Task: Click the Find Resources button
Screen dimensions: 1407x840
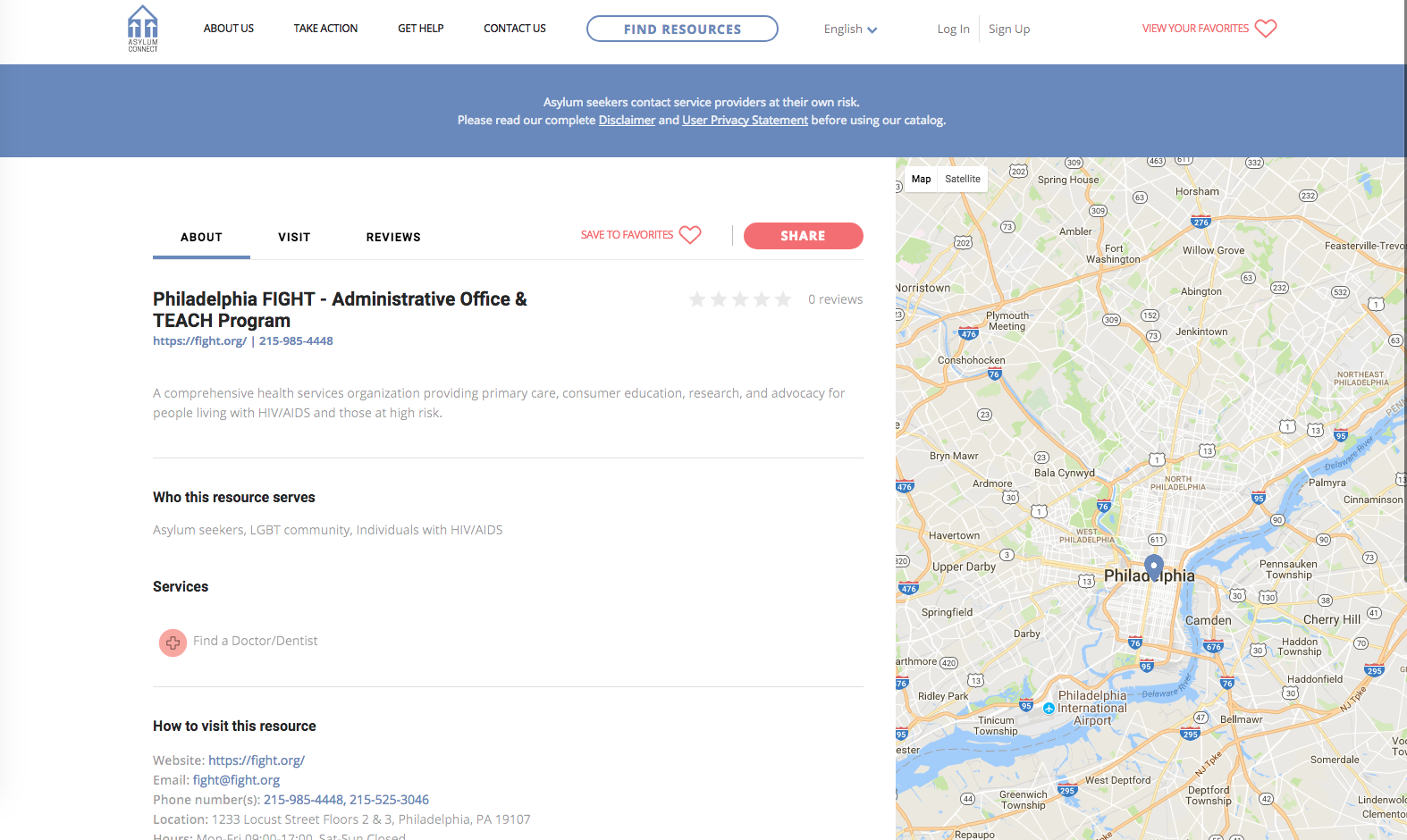Action: pyautogui.click(x=682, y=29)
